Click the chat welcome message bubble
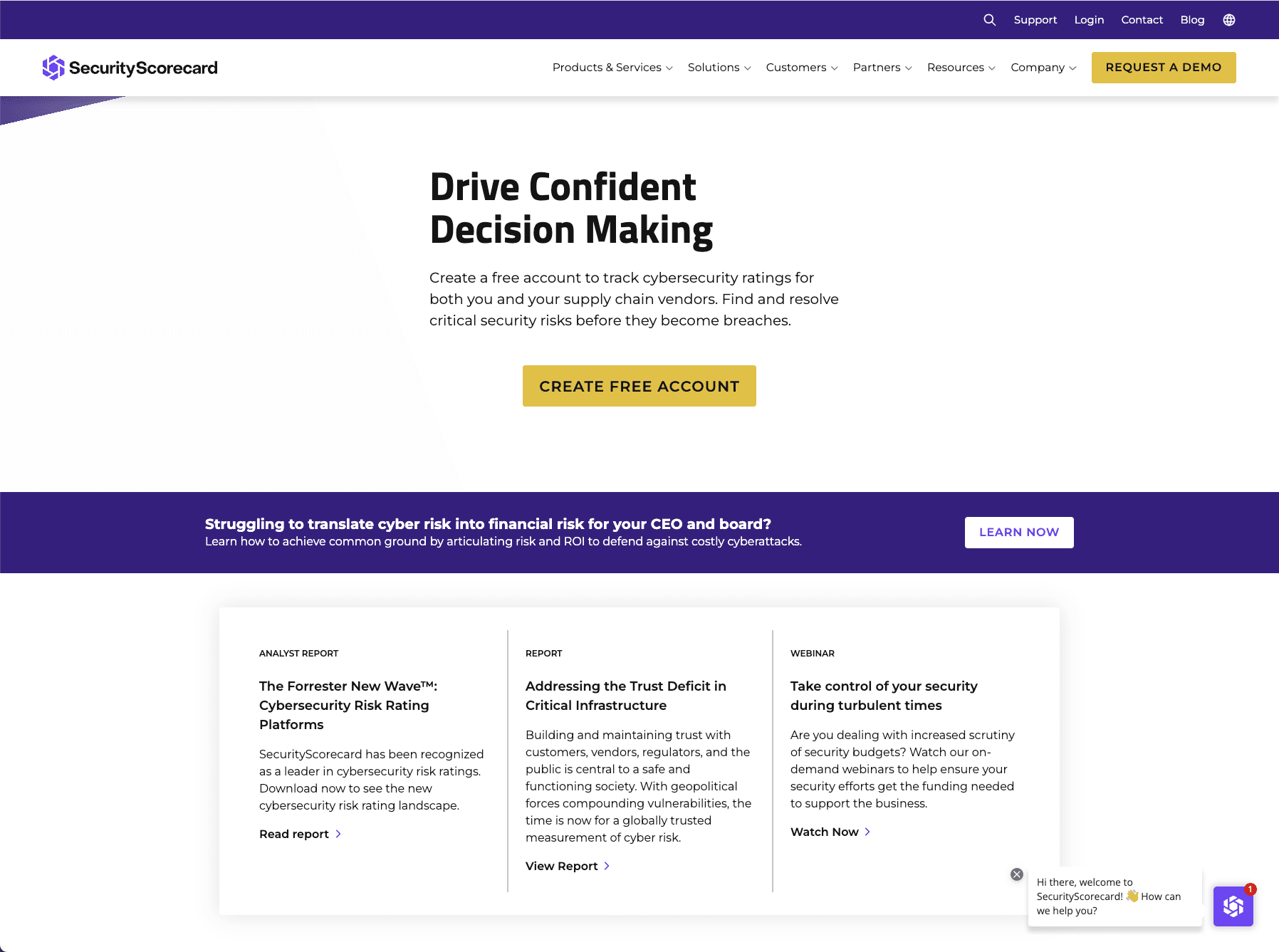 (1115, 896)
